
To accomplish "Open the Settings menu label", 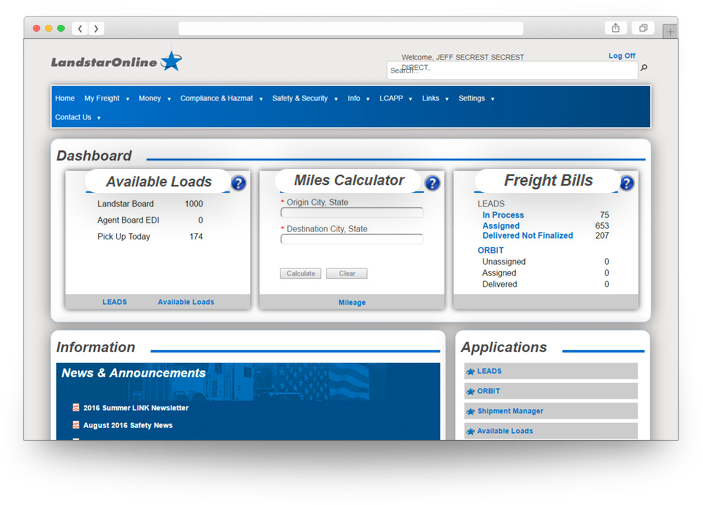I will (472, 98).
